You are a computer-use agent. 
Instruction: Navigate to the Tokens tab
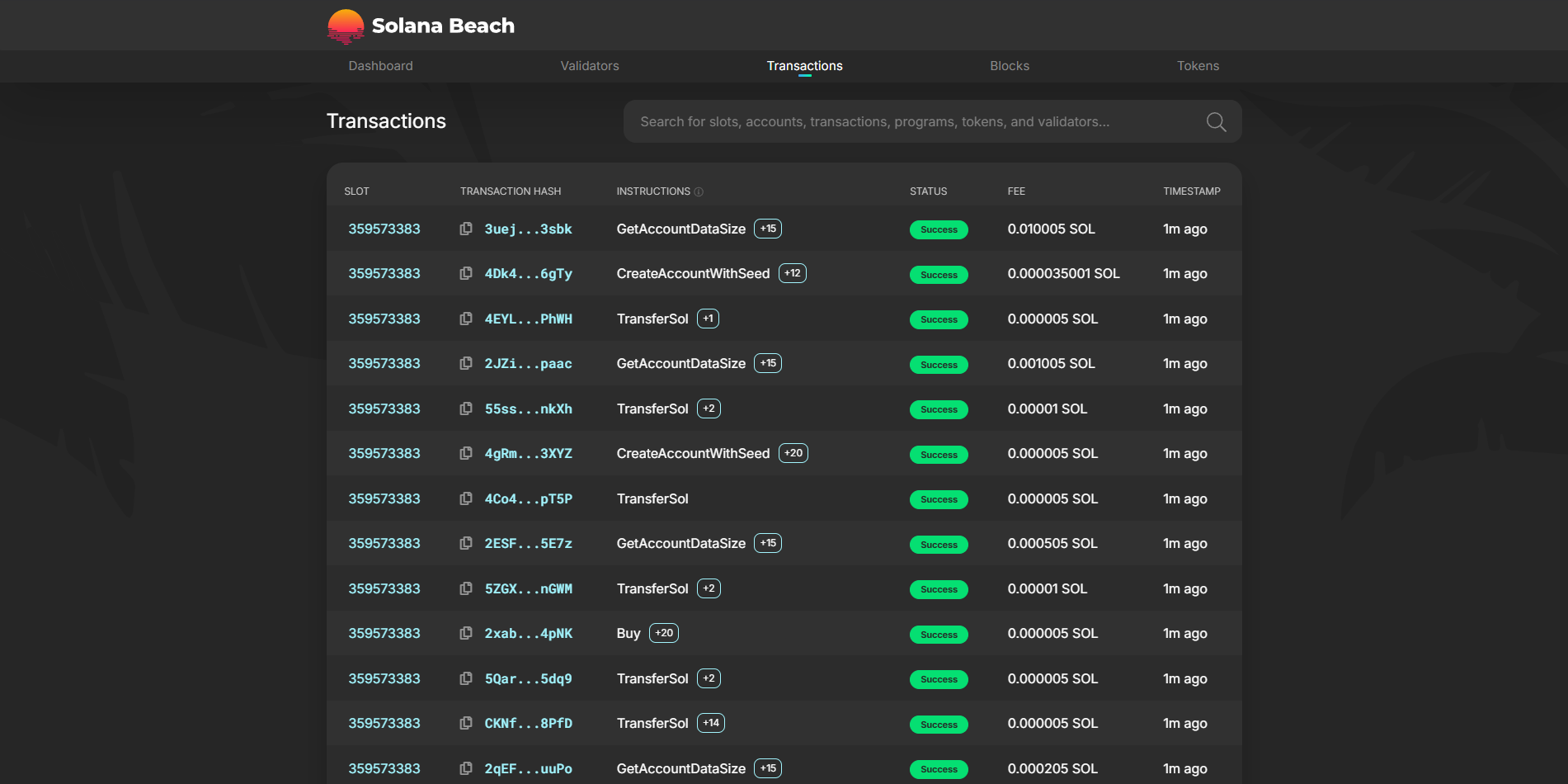1198,65
